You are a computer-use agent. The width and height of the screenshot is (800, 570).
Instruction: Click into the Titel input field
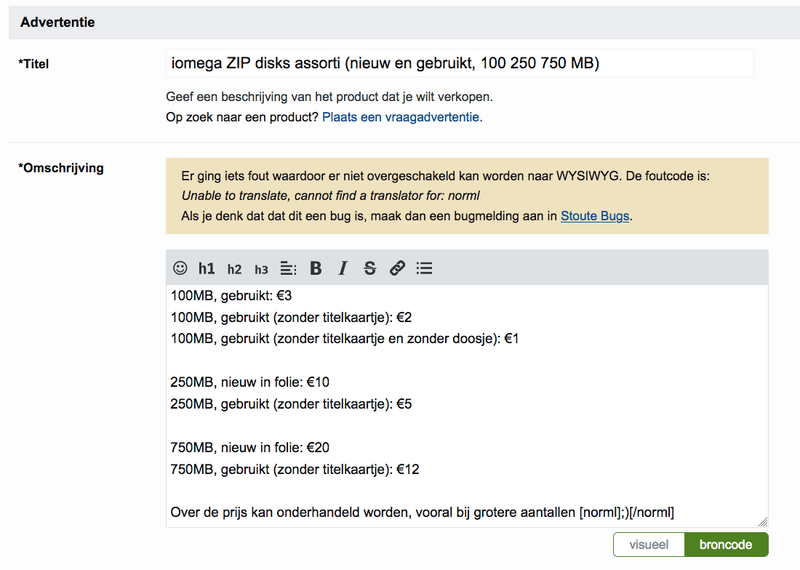coord(459,63)
